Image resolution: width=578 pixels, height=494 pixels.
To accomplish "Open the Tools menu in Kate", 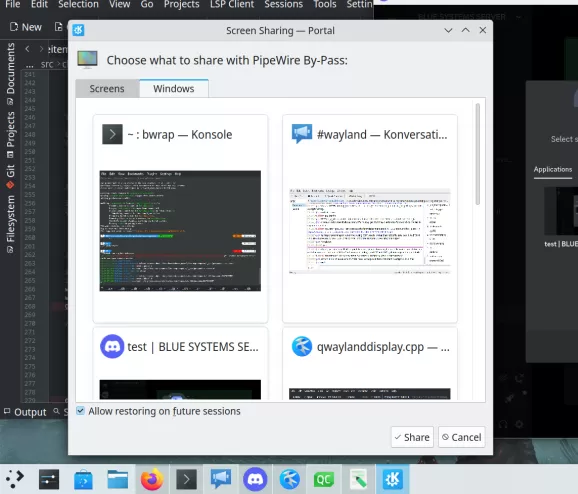I will coord(324,4).
